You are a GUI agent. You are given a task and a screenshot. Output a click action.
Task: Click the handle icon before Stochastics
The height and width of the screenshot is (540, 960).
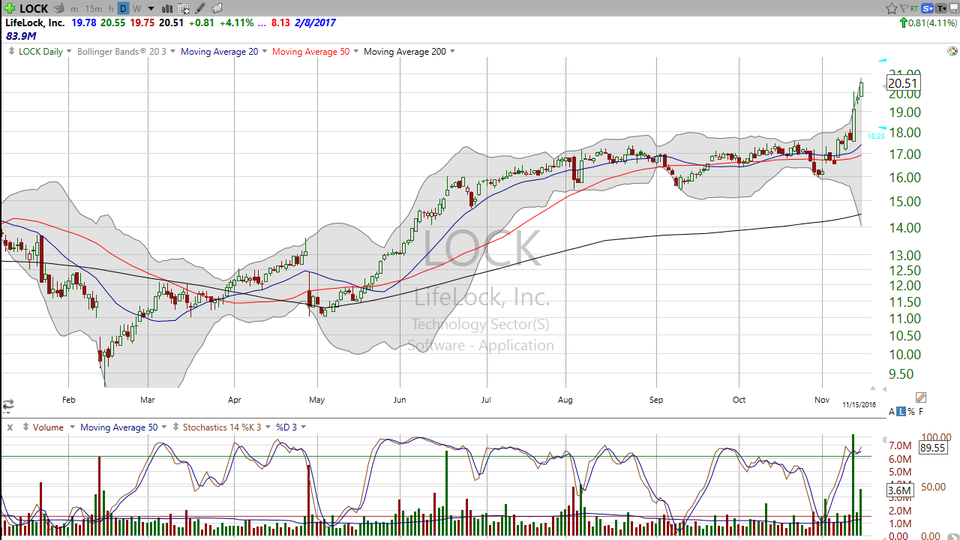176,427
